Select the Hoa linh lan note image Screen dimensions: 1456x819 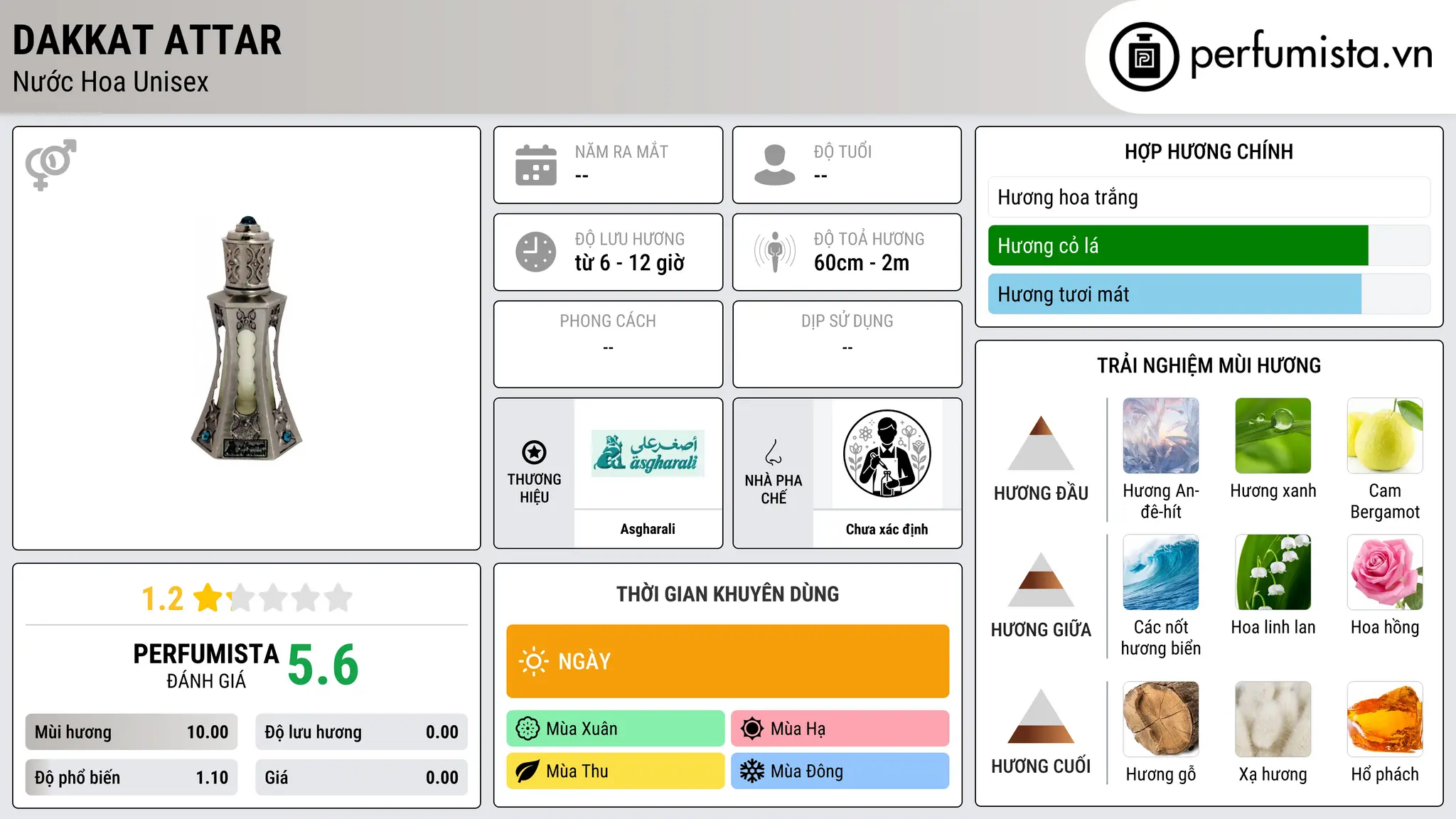click(1273, 572)
